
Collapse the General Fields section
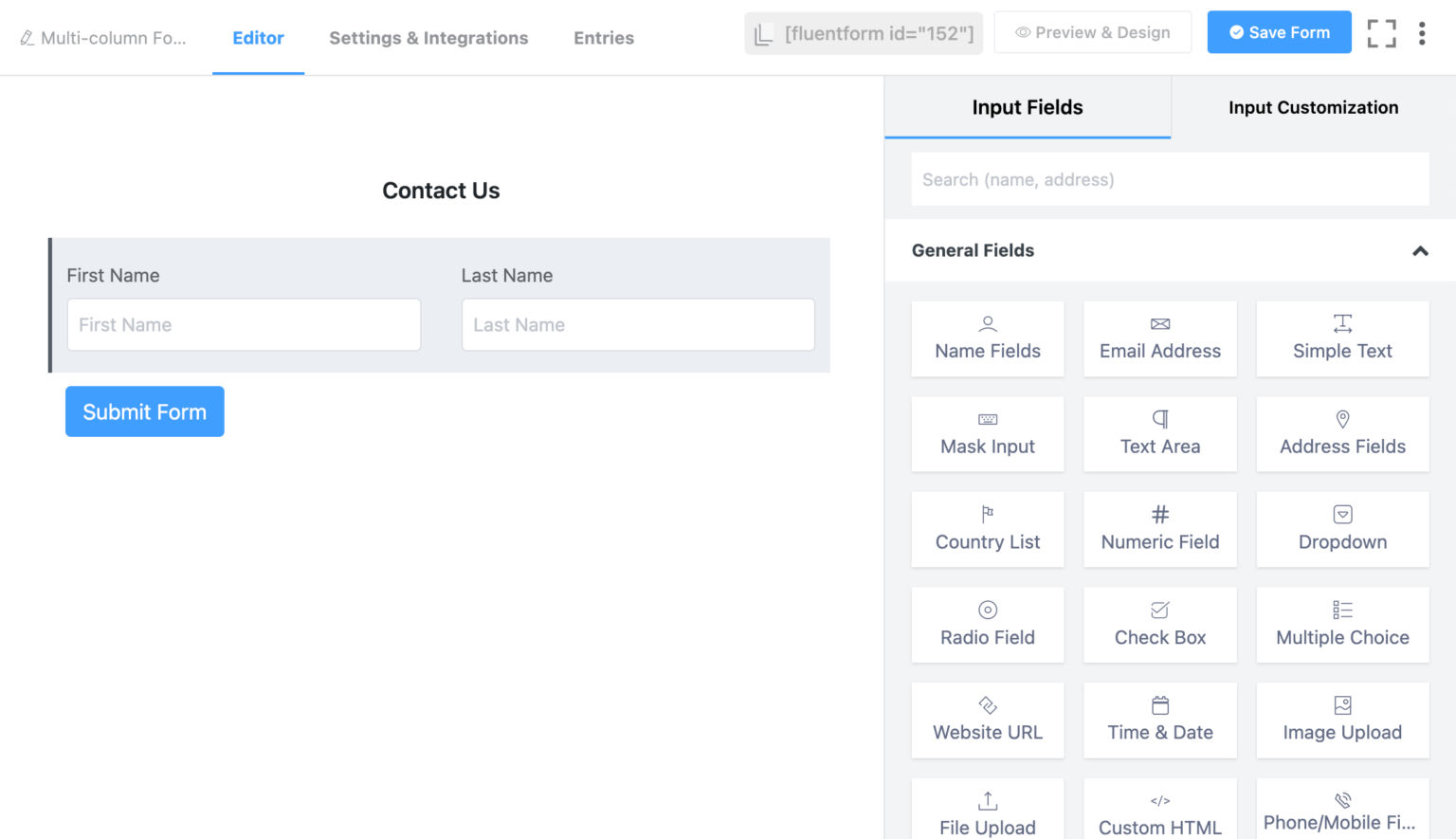coord(1420,250)
